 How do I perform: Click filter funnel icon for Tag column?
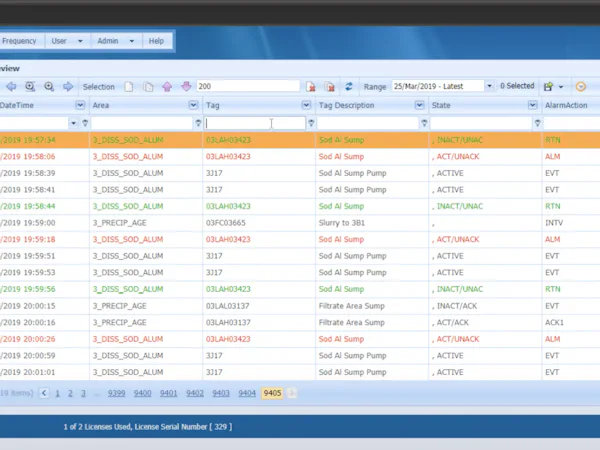point(311,123)
